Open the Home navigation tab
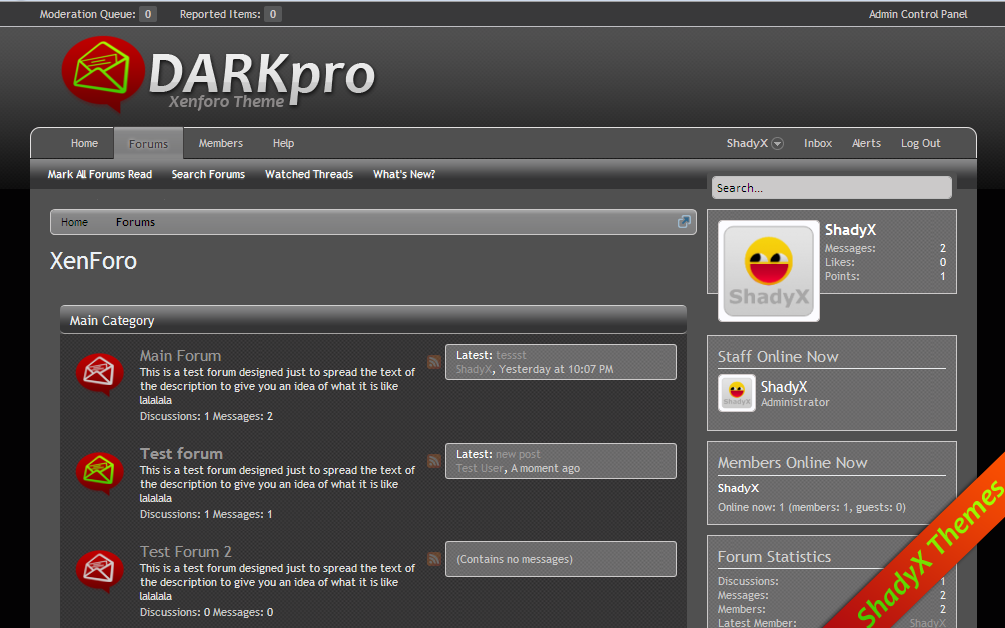The height and width of the screenshot is (628, 1005). click(85, 144)
